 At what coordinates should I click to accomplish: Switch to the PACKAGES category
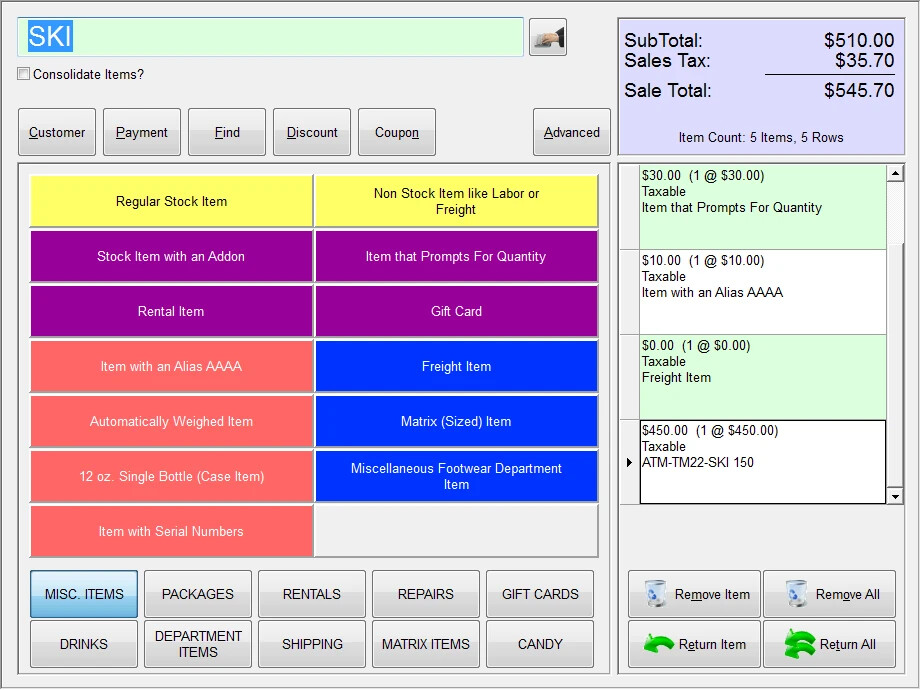click(198, 594)
